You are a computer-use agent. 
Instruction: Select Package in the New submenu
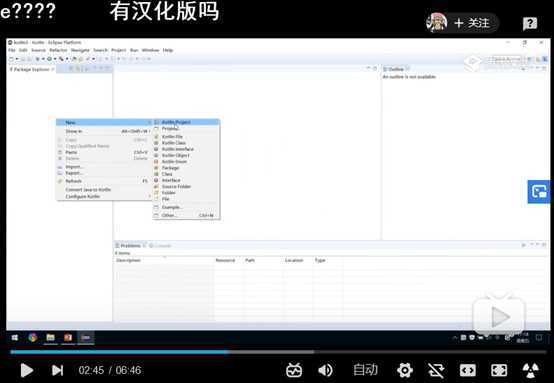tap(186, 168)
